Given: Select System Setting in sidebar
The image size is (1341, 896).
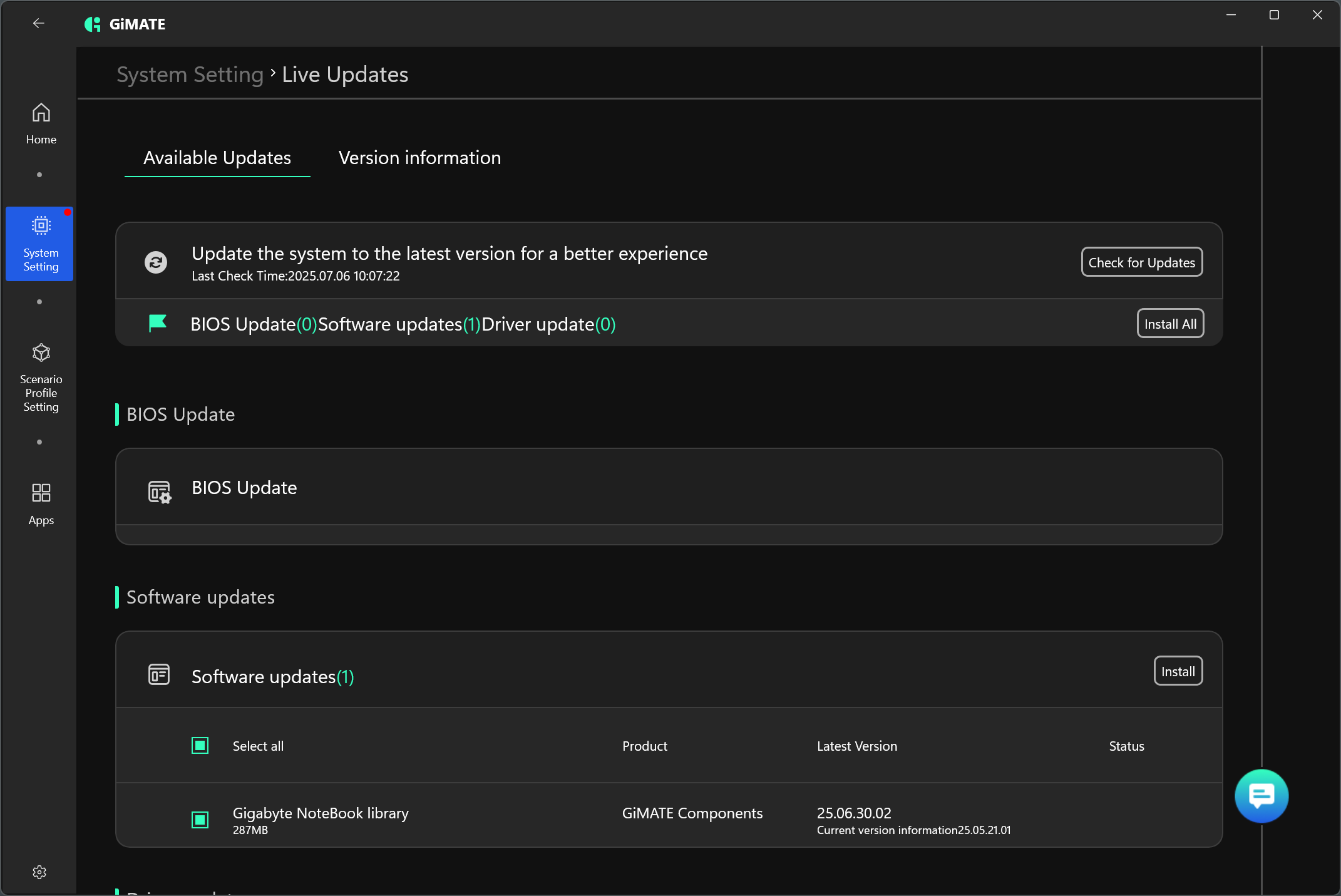Looking at the screenshot, I should [x=40, y=244].
